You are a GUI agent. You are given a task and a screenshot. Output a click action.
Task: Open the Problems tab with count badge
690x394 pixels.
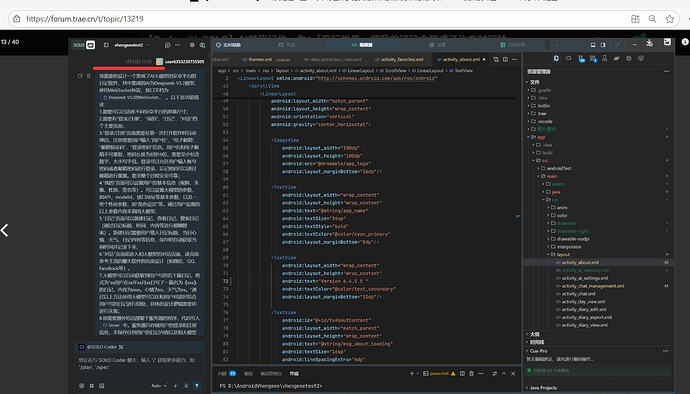227,373
